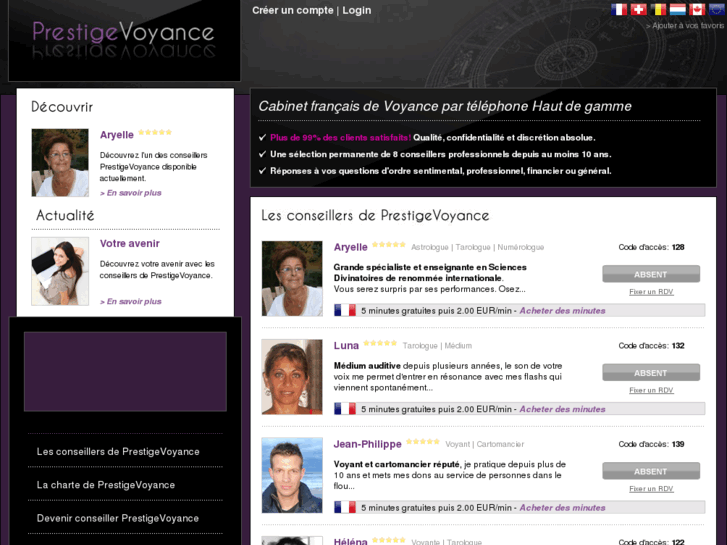Select the Luxembourg flag in header
The height and width of the screenshot is (545, 727).
pos(677,9)
